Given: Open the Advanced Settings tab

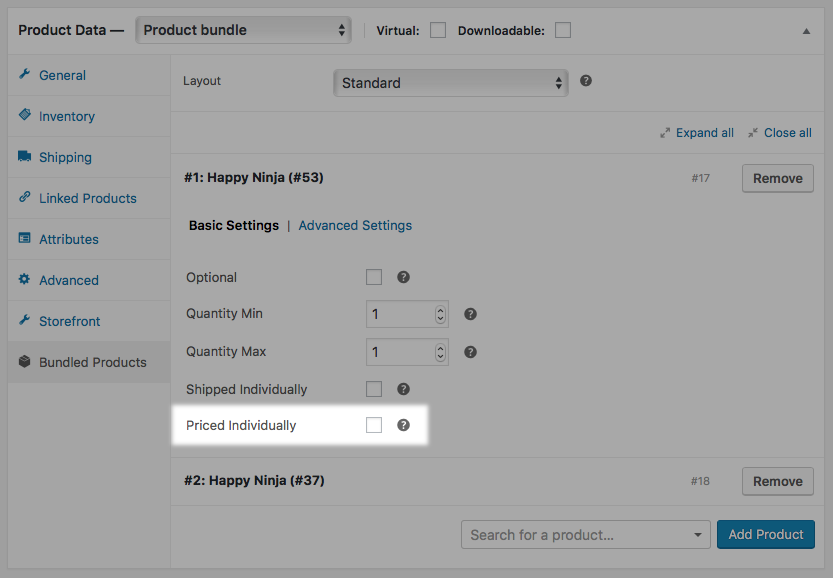Looking at the screenshot, I should pyautogui.click(x=355, y=225).
